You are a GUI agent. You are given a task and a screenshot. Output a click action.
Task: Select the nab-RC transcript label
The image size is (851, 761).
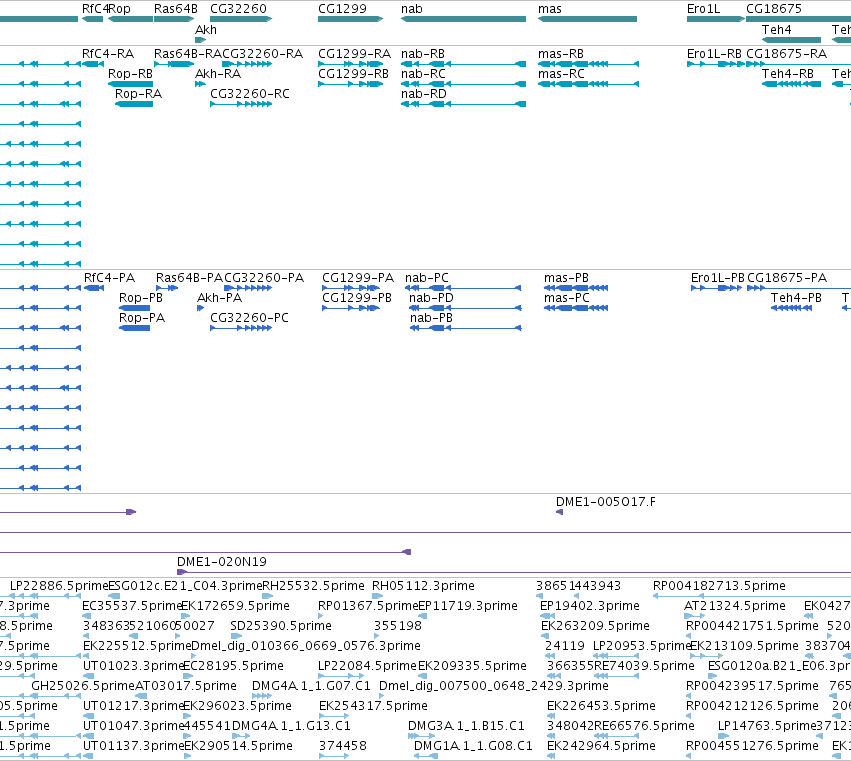[423, 74]
